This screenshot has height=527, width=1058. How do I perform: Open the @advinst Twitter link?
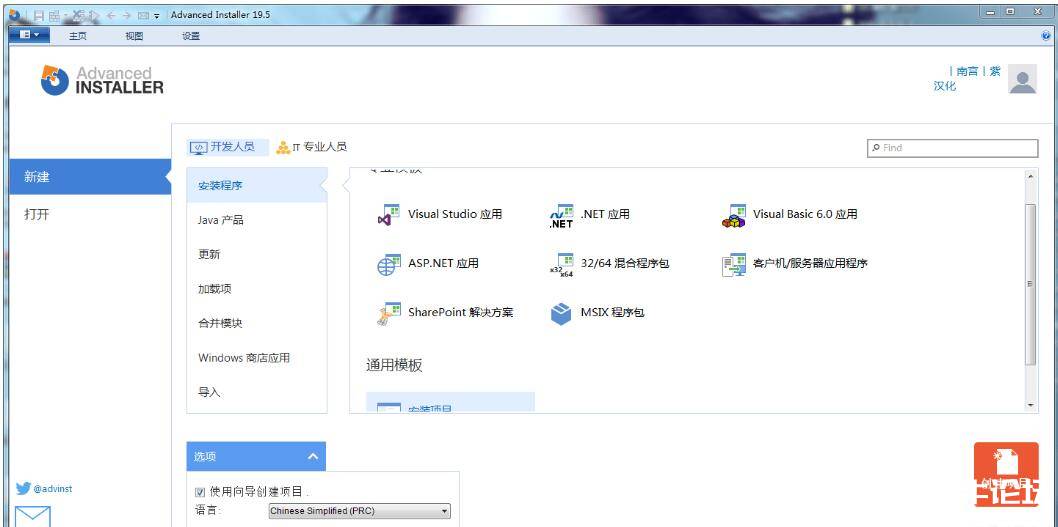click(x=44, y=489)
